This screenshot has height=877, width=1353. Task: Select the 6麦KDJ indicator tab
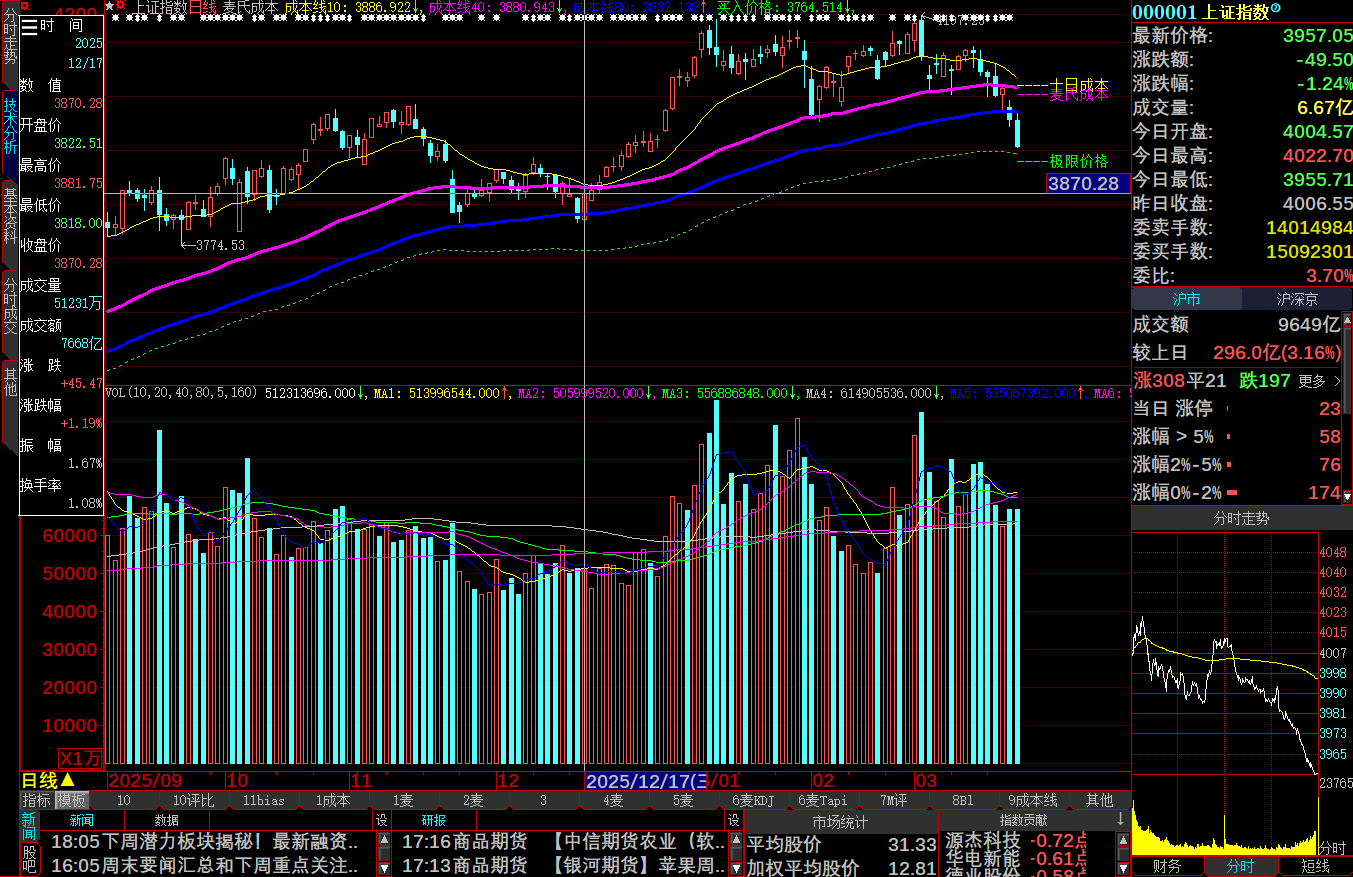click(x=753, y=800)
